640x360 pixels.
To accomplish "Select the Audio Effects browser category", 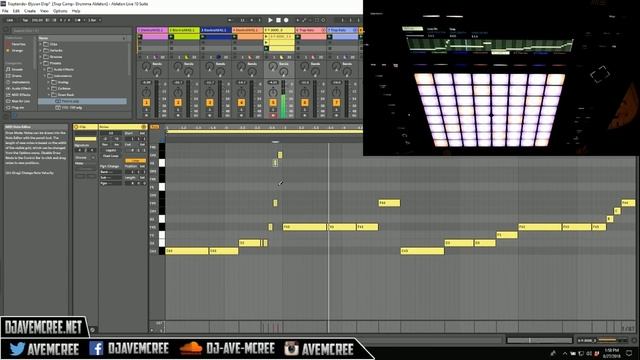I will 18,88.
